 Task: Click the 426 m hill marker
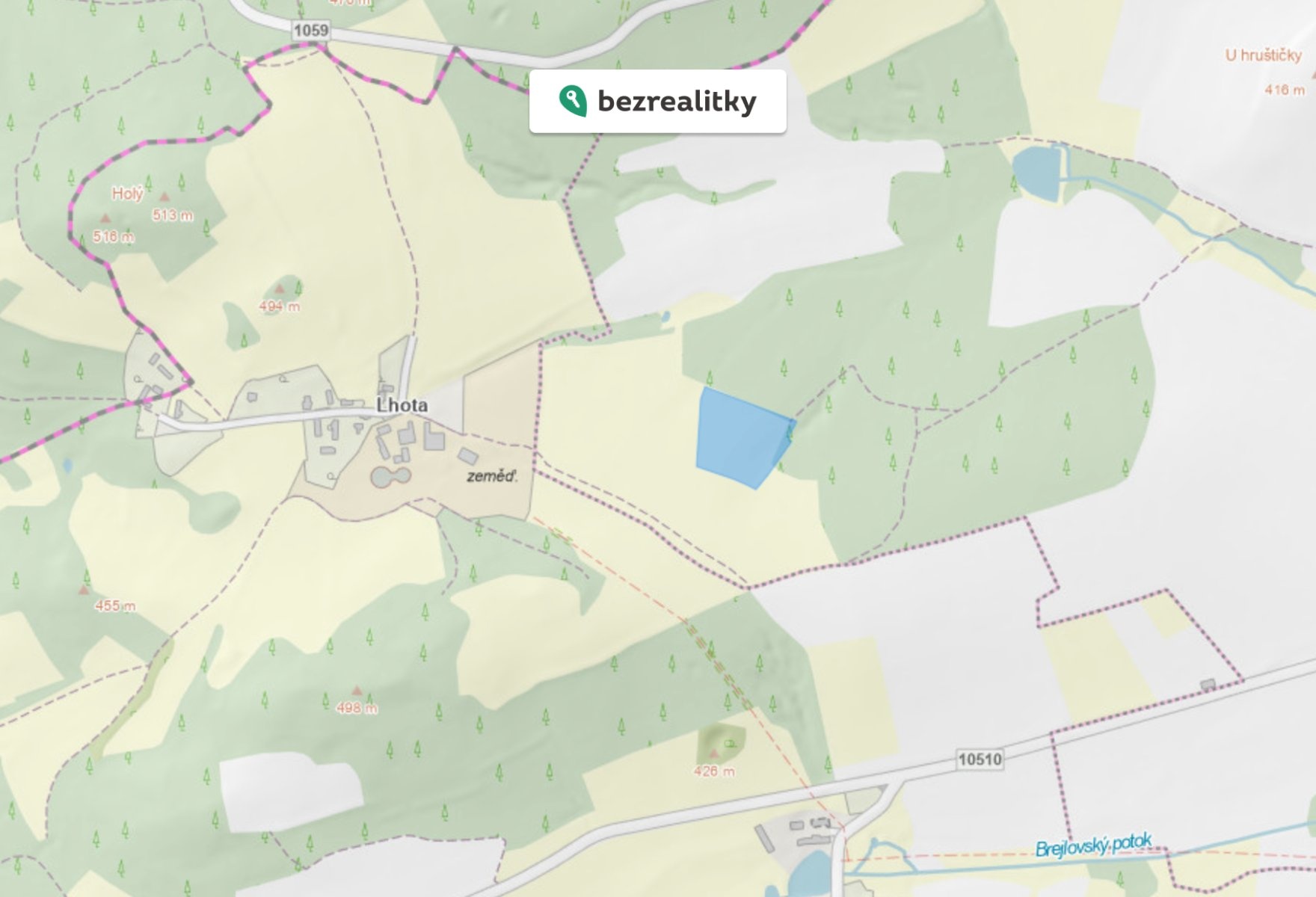click(714, 754)
